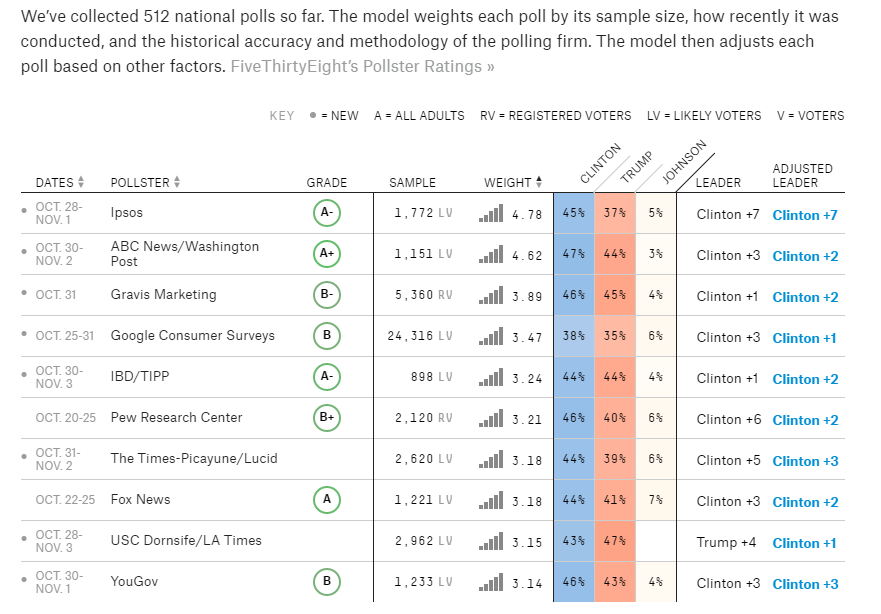Click the weight bars icon for YouGov
Screen dimensions: 881x614
pyautogui.click(x=491, y=582)
